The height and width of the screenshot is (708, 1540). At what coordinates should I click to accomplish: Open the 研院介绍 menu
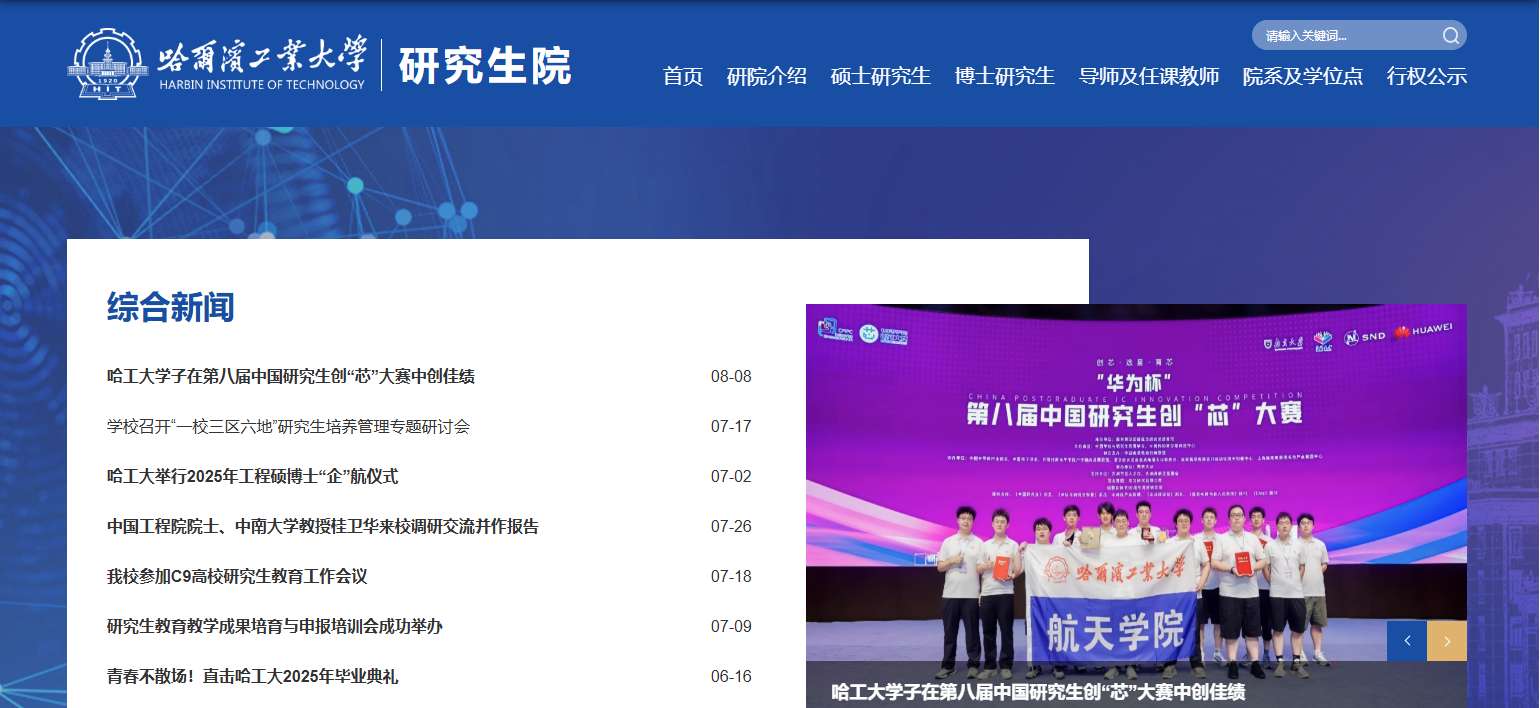pos(766,76)
